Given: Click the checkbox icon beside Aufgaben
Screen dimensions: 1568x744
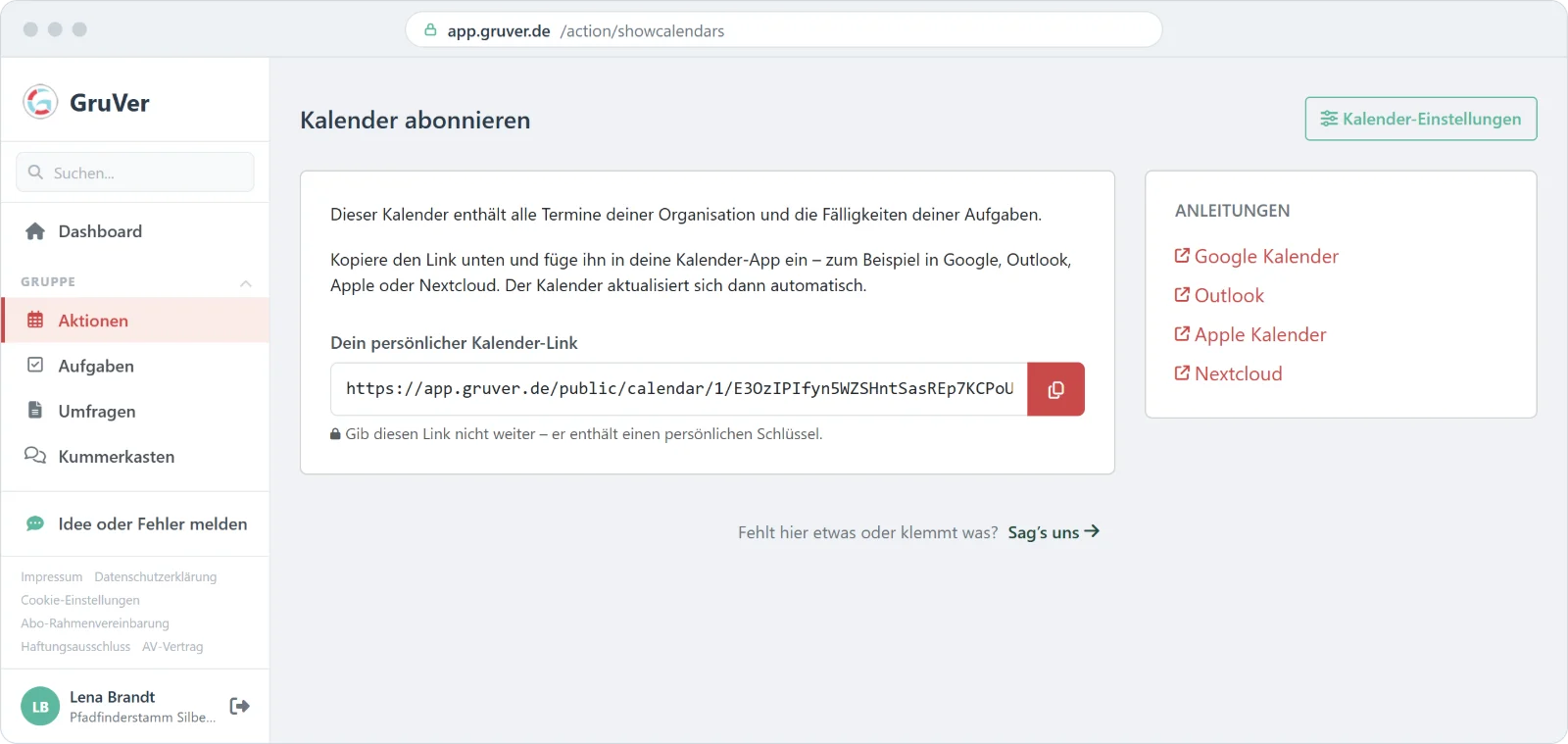Looking at the screenshot, I should [35, 365].
